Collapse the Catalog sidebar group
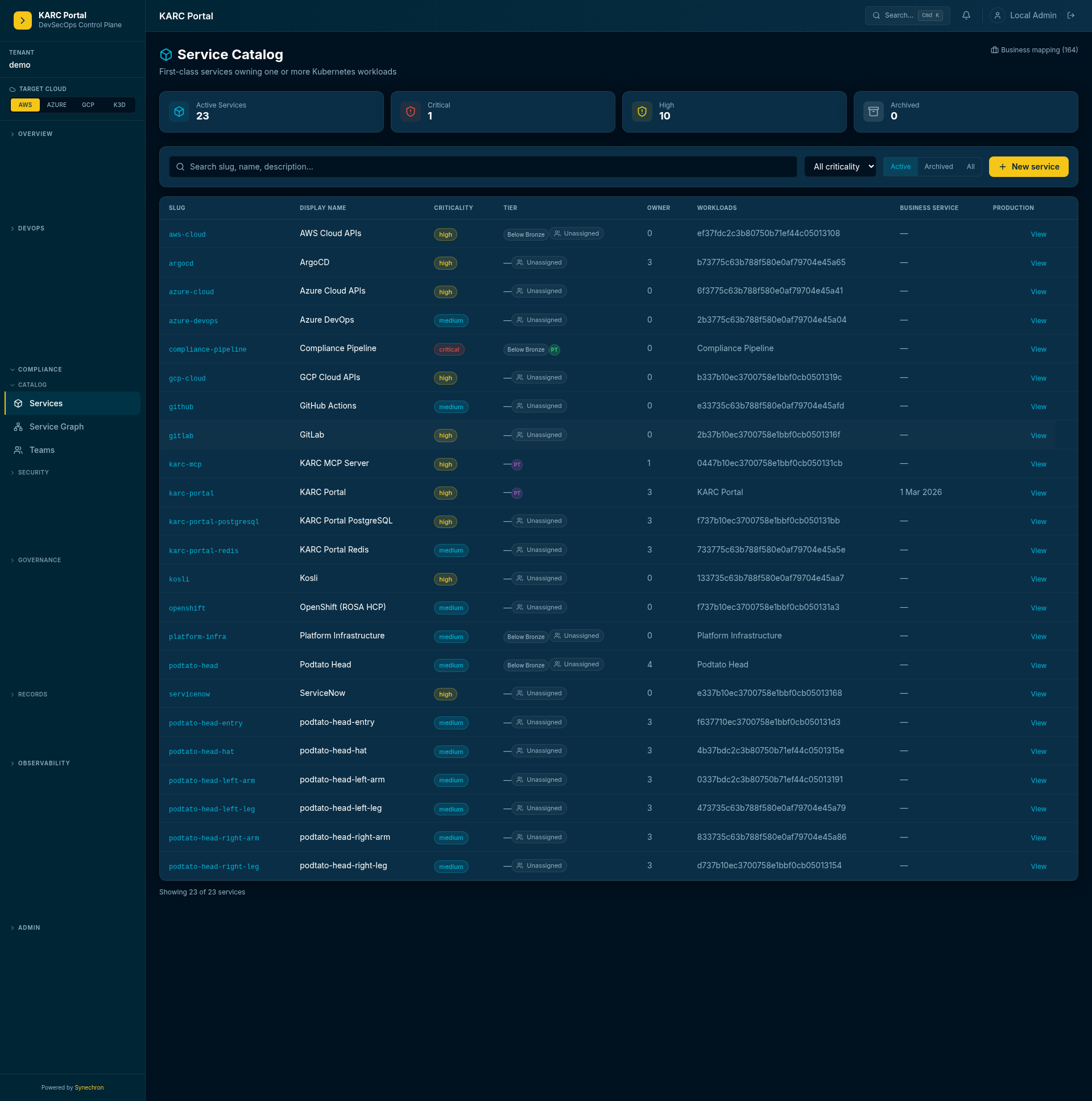Image resolution: width=1092 pixels, height=1101 pixels. click(32, 385)
